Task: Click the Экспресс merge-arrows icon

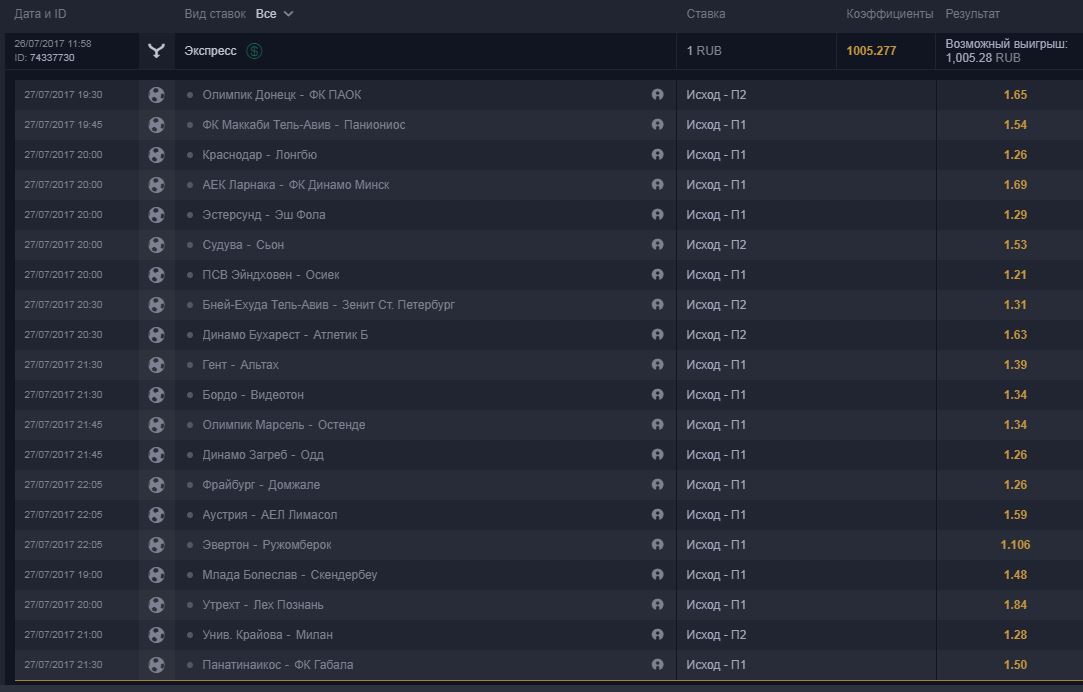Action: point(156,51)
